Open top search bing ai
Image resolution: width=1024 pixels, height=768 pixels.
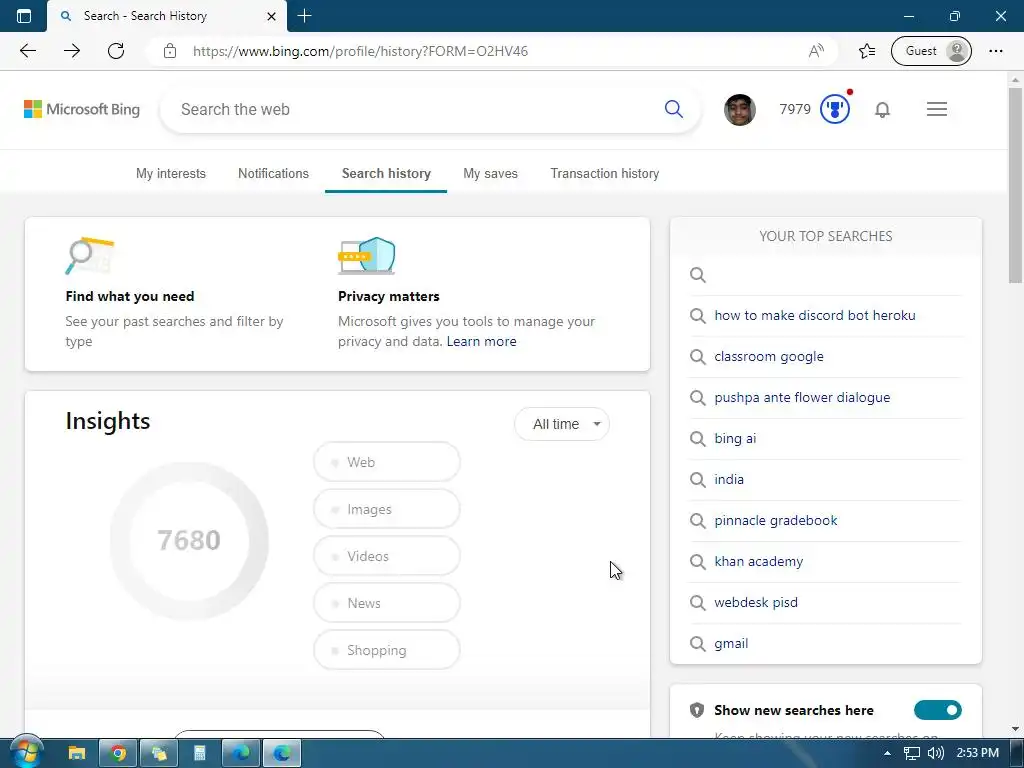[x=735, y=439]
